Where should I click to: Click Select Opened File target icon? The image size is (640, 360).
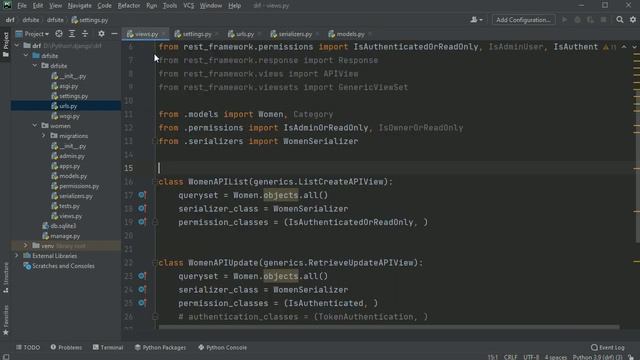pyautogui.click(x=59, y=34)
